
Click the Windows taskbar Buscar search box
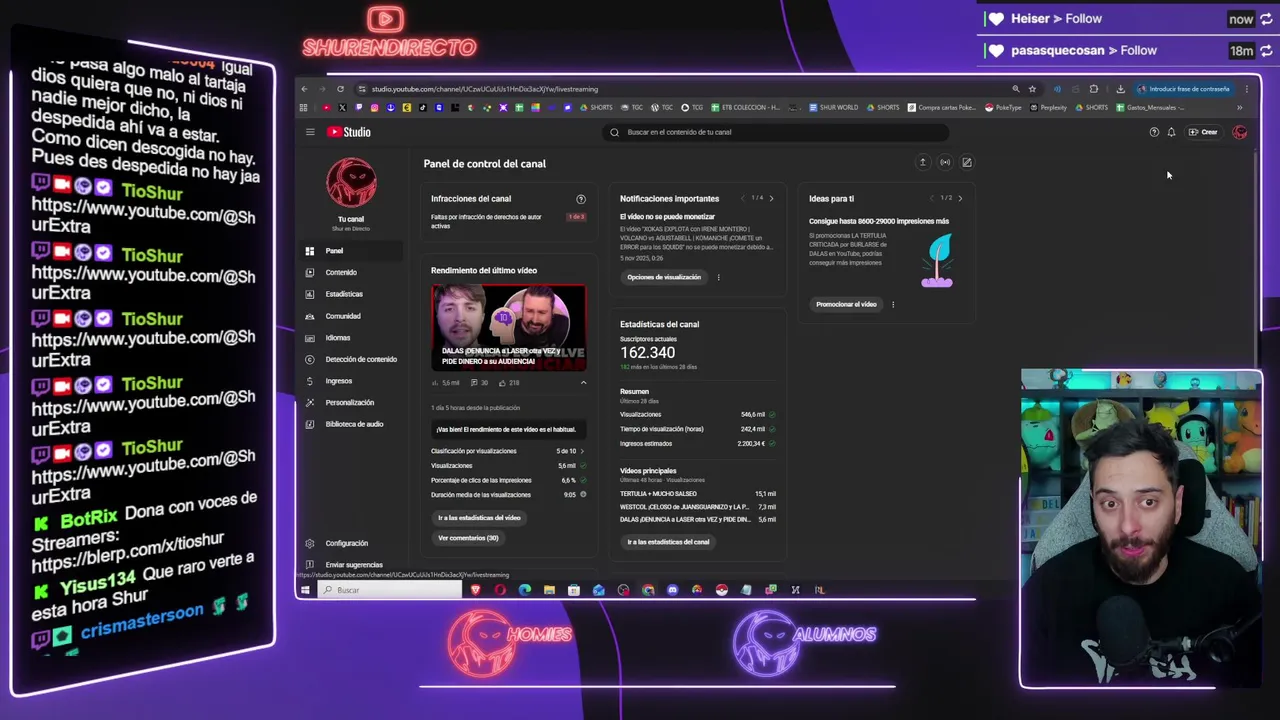pos(390,590)
